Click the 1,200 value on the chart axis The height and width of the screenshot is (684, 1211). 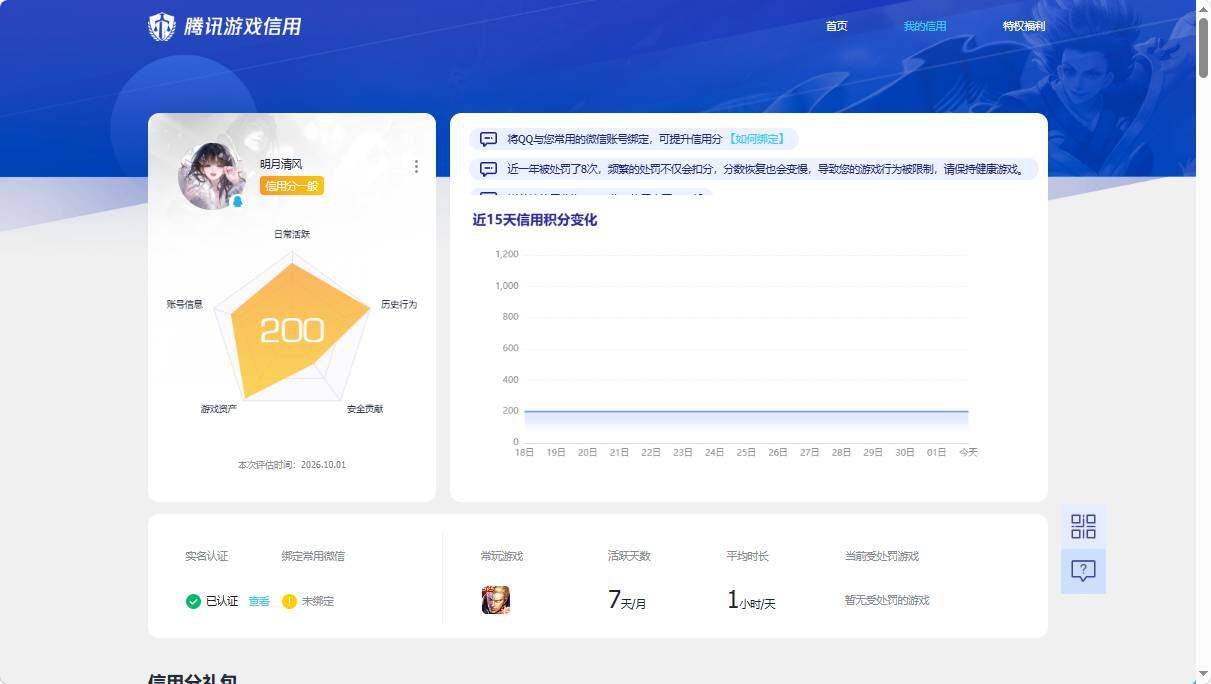click(507, 254)
